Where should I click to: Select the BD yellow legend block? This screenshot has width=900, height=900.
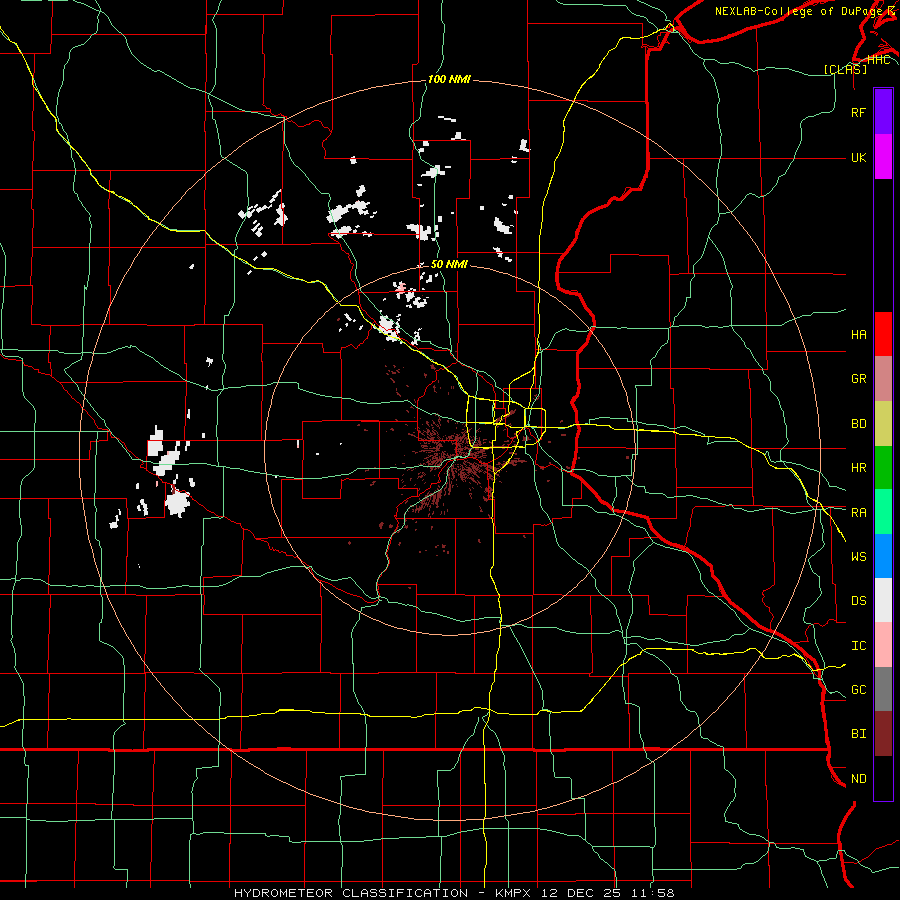pos(883,423)
